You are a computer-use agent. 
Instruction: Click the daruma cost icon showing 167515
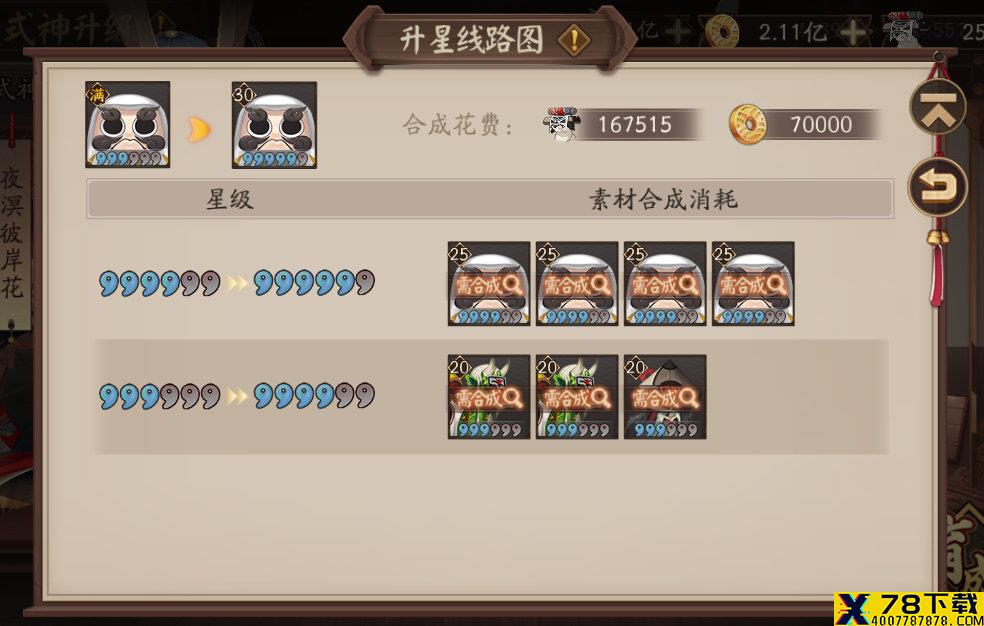(x=562, y=124)
